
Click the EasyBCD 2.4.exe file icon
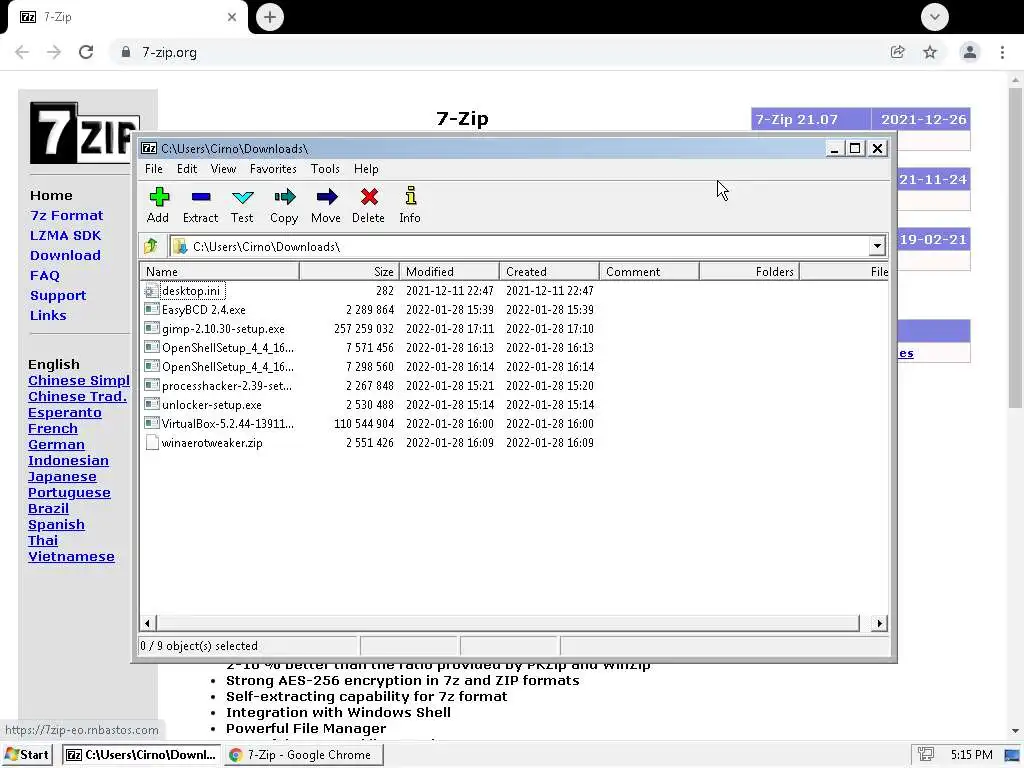pos(152,310)
